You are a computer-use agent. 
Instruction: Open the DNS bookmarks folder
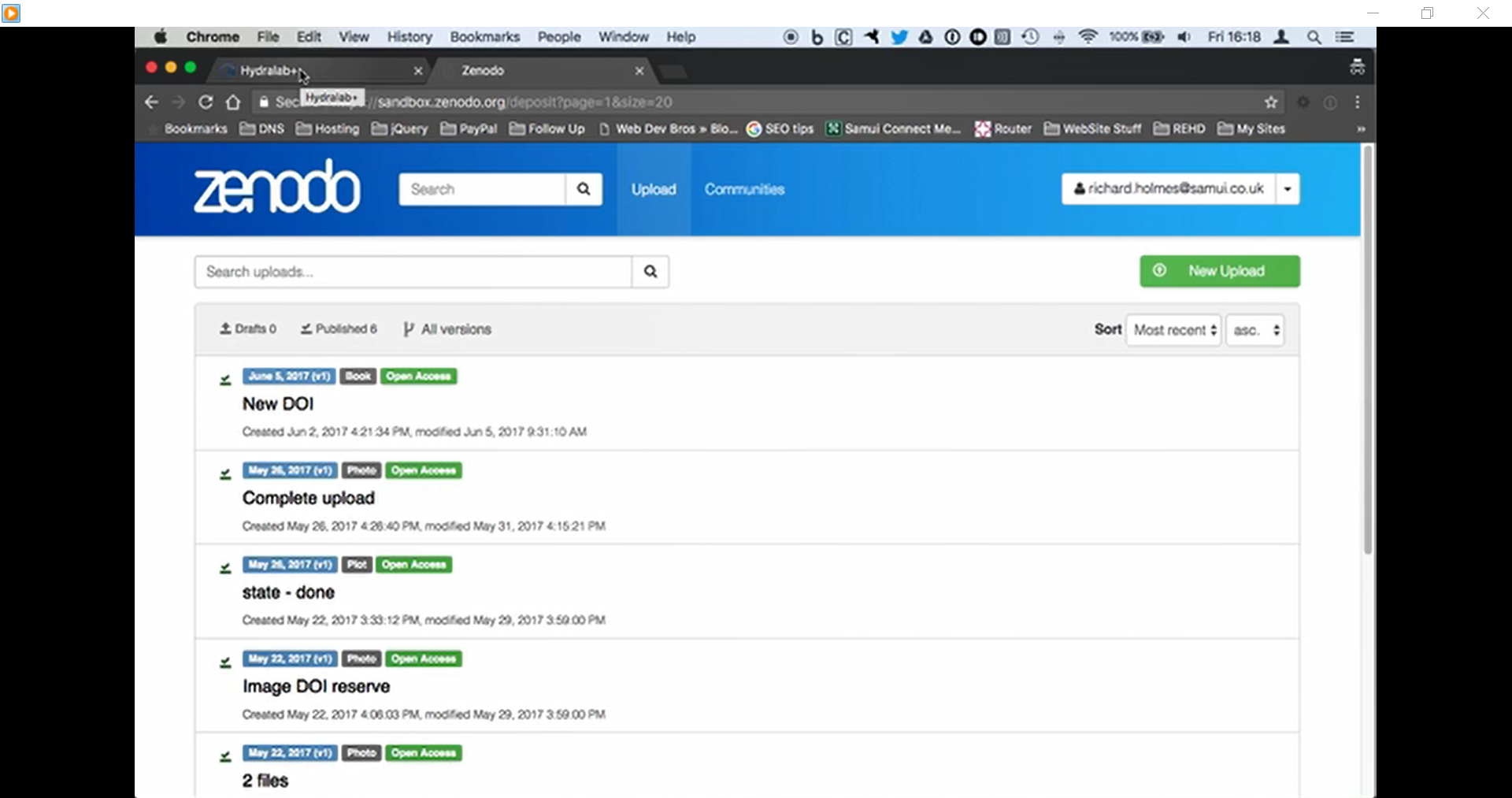[262, 128]
